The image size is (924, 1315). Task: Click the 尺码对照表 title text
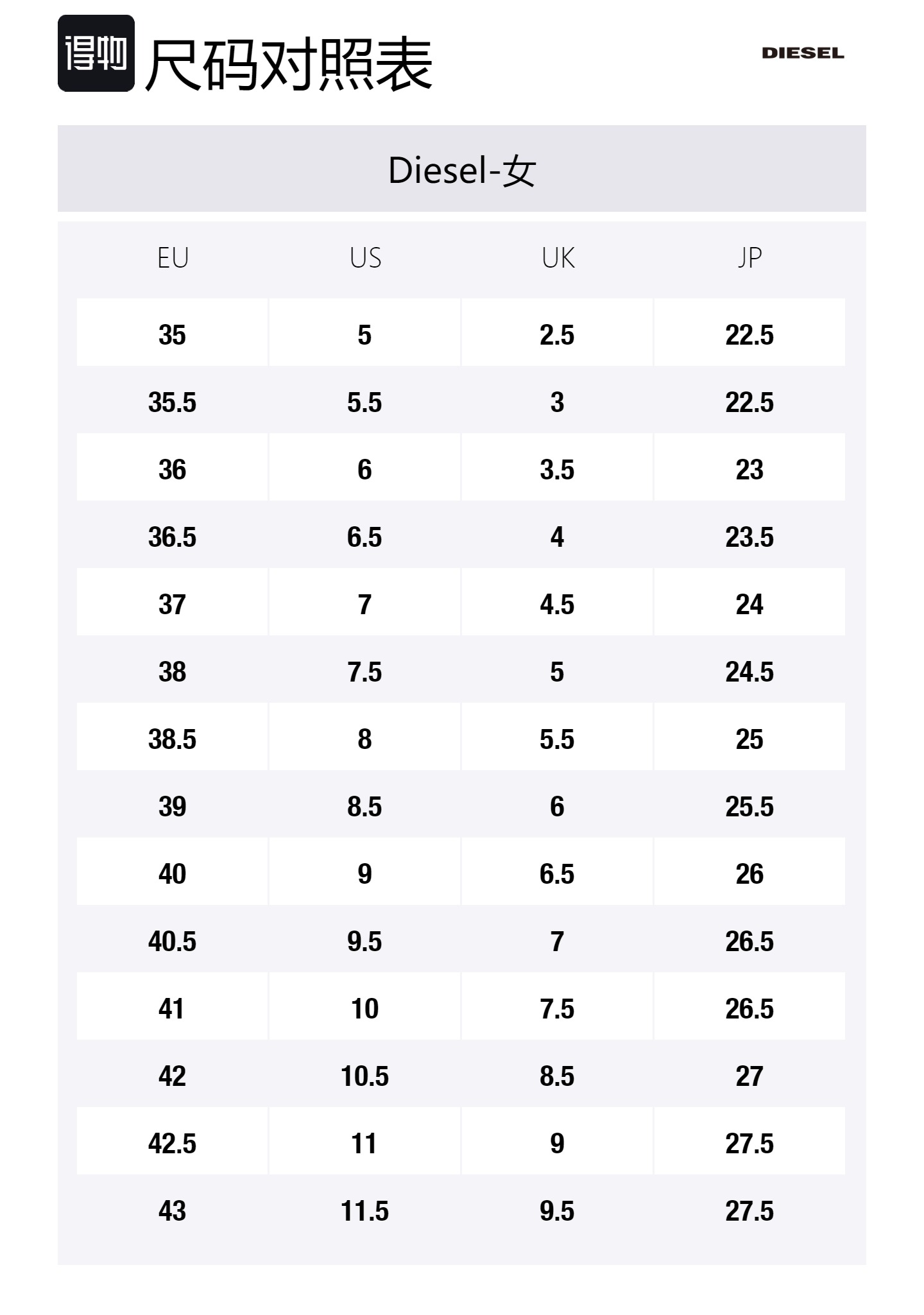coord(289,64)
